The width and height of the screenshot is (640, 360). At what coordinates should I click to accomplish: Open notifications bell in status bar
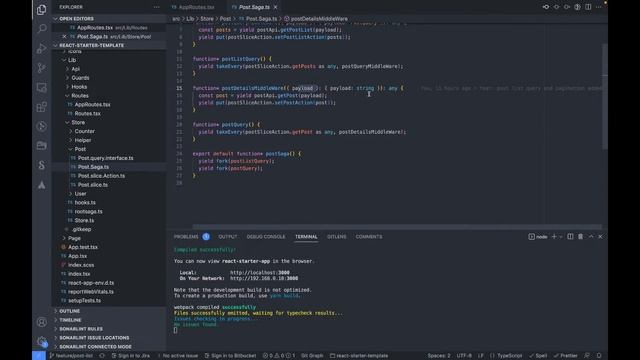click(x=599, y=356)
